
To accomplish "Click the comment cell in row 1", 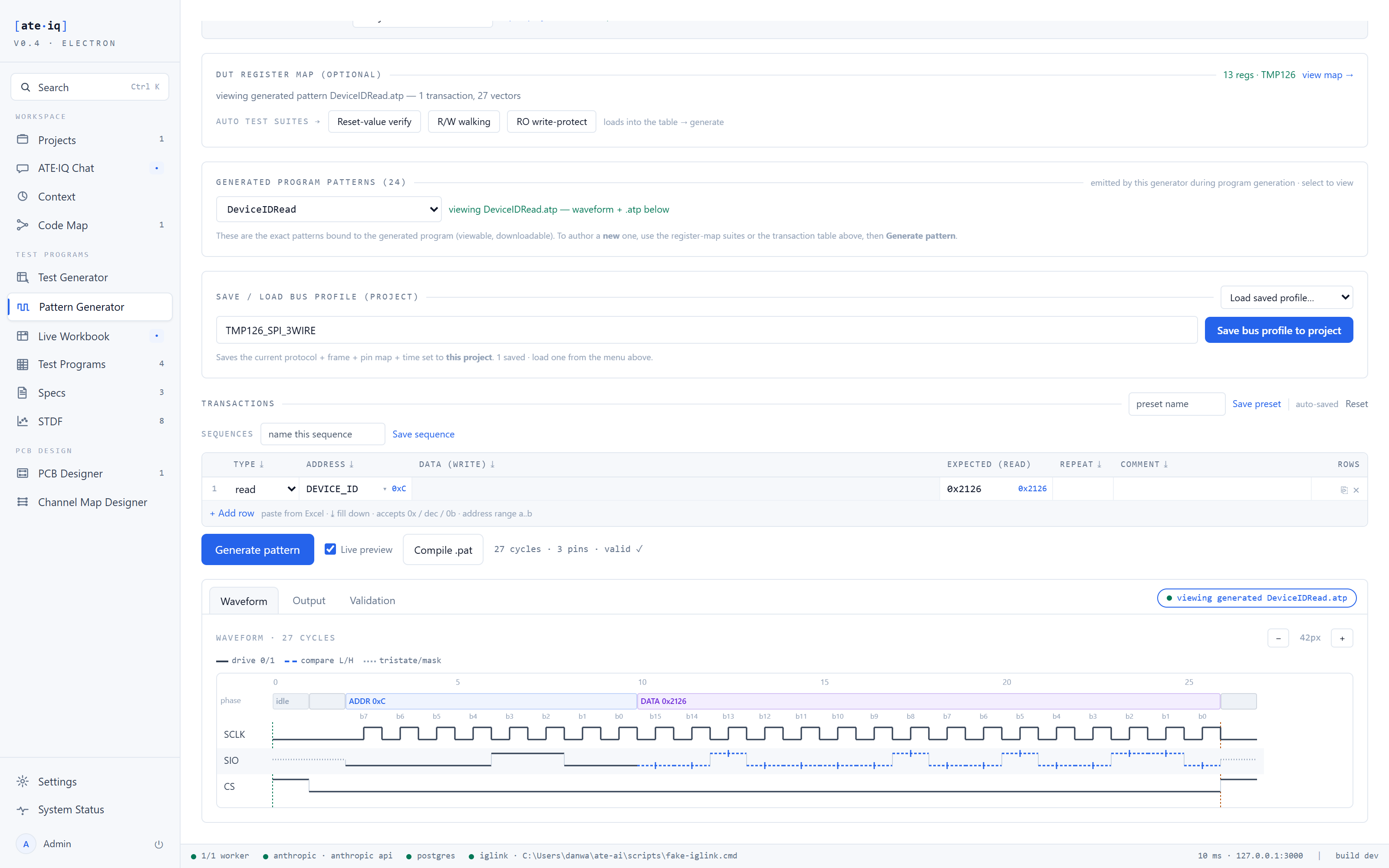I will click(x=1211, y=489).
